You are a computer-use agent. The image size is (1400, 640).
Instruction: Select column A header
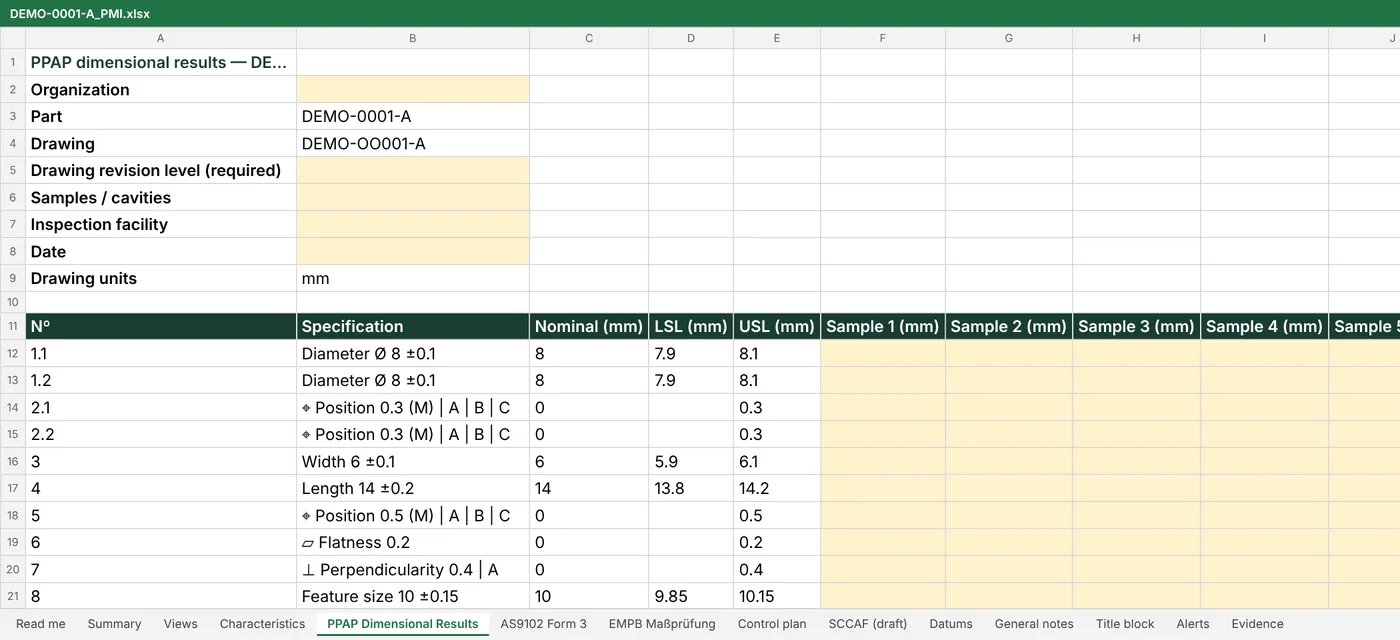161,38
